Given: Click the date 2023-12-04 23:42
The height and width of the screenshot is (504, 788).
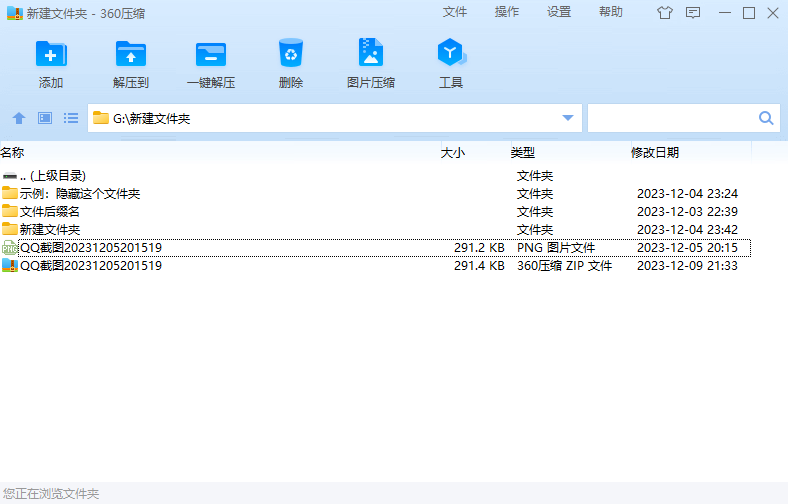Looking at the screenshot, I should coord(687,230).
